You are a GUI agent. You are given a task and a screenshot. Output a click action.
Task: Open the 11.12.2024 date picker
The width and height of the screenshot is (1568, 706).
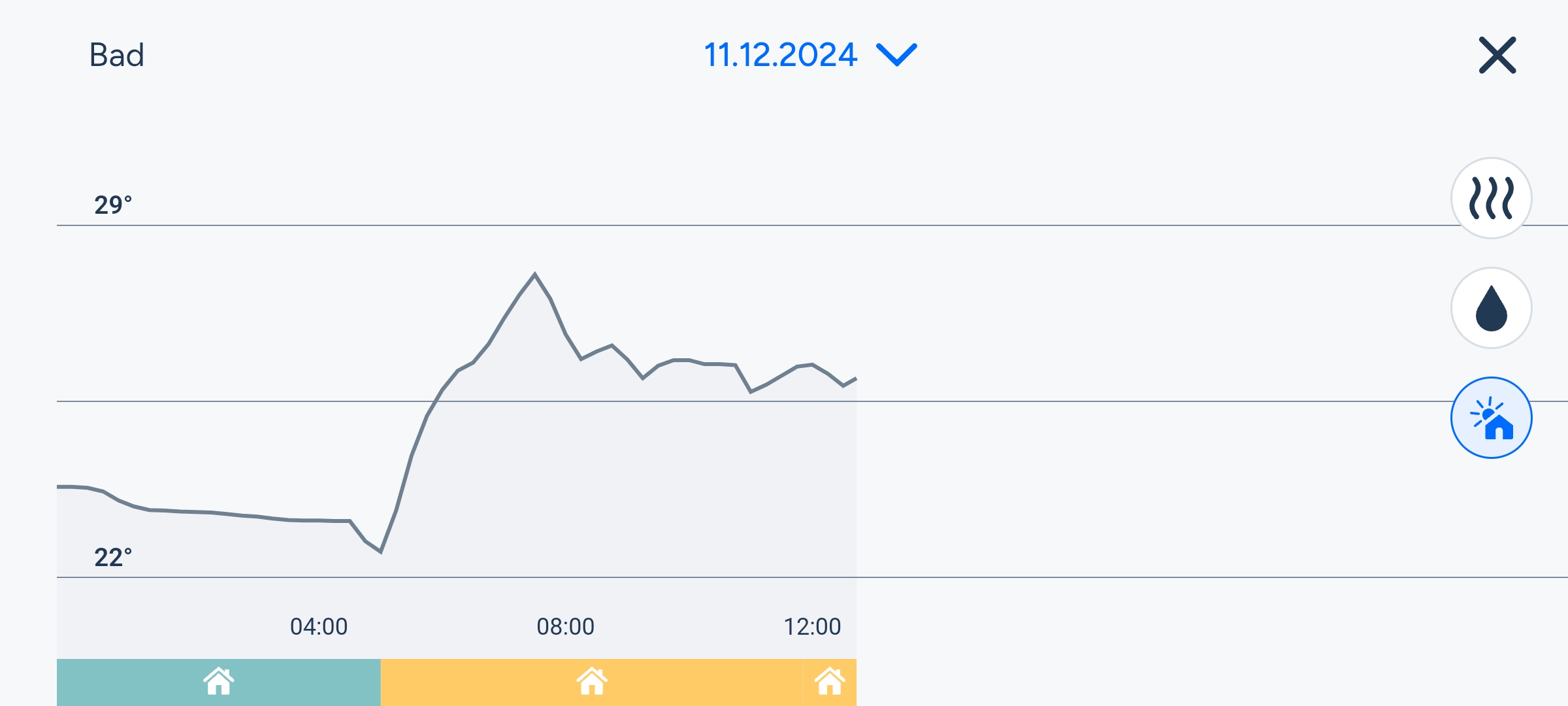tap(780, 55)
